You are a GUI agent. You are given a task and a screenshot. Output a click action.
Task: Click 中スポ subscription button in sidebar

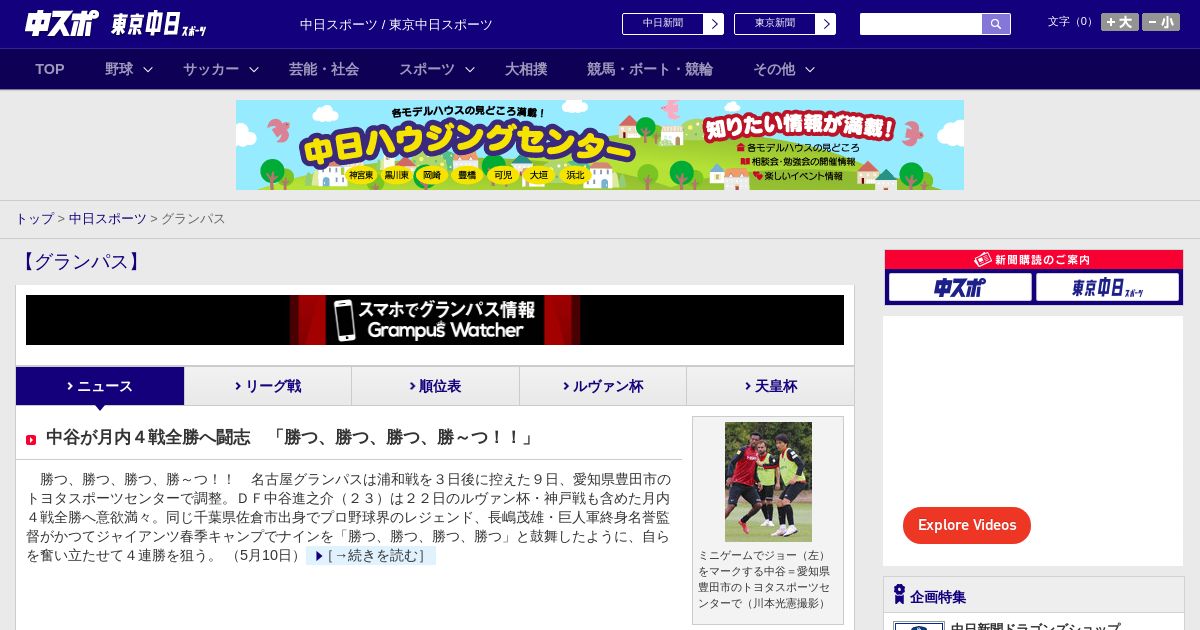tap(960, 288)
